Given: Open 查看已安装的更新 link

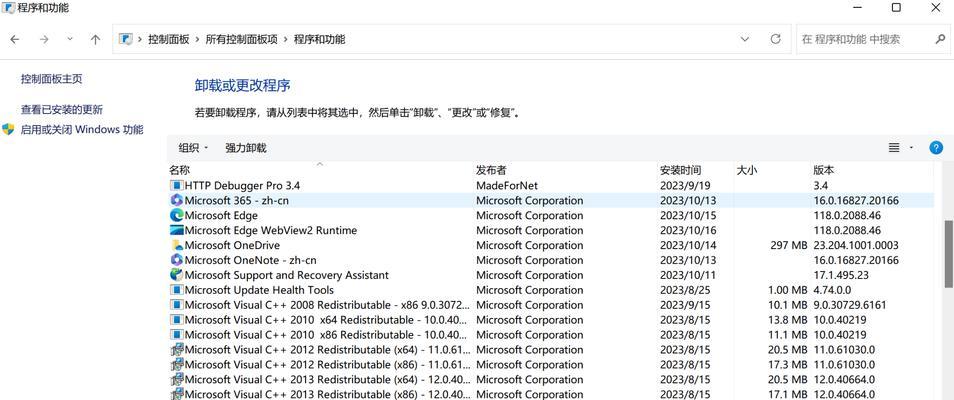Looking at the screenshot, I should coord(62,110).
